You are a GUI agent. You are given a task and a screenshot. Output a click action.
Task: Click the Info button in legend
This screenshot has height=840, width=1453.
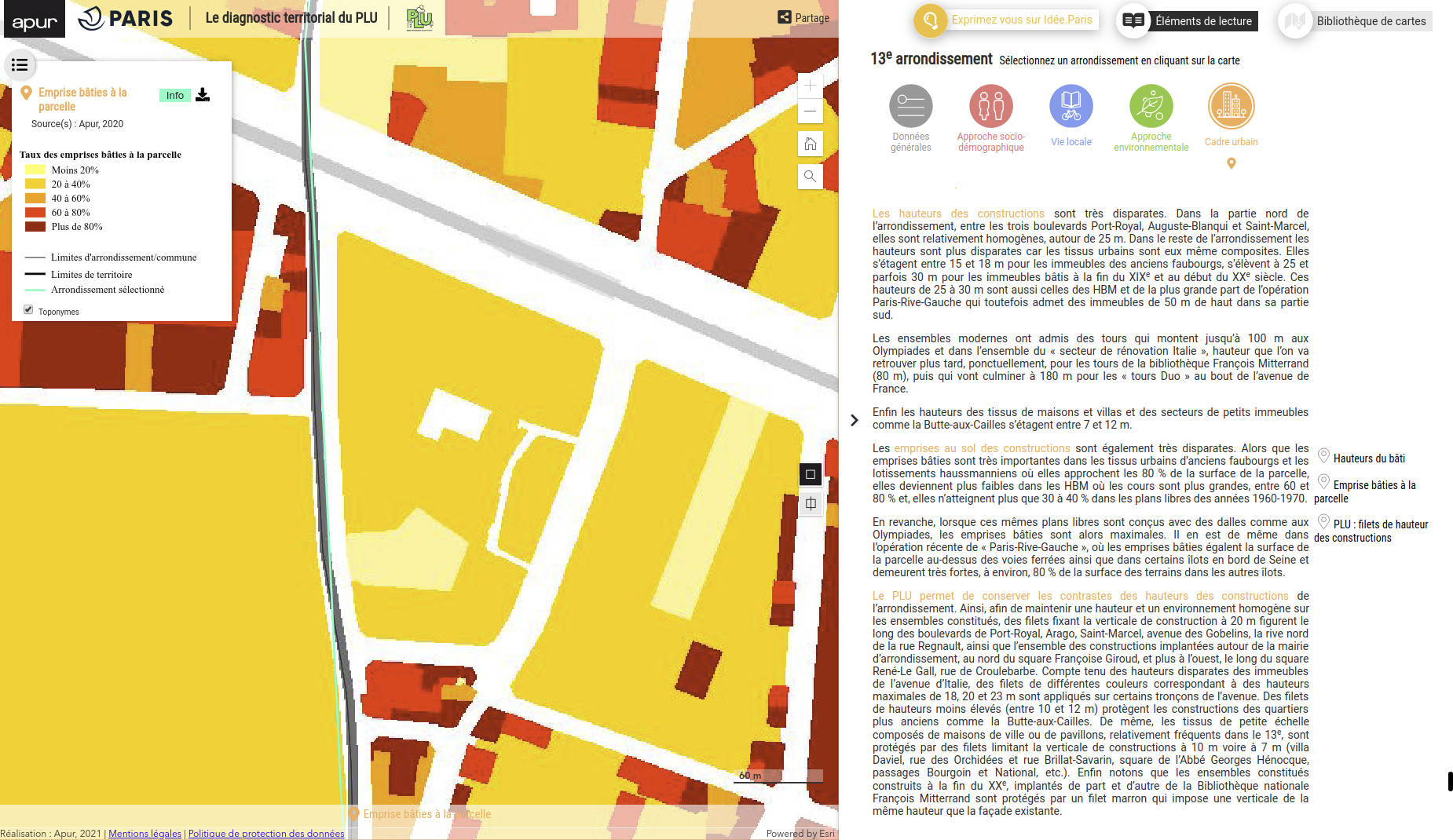coord(174,96)
